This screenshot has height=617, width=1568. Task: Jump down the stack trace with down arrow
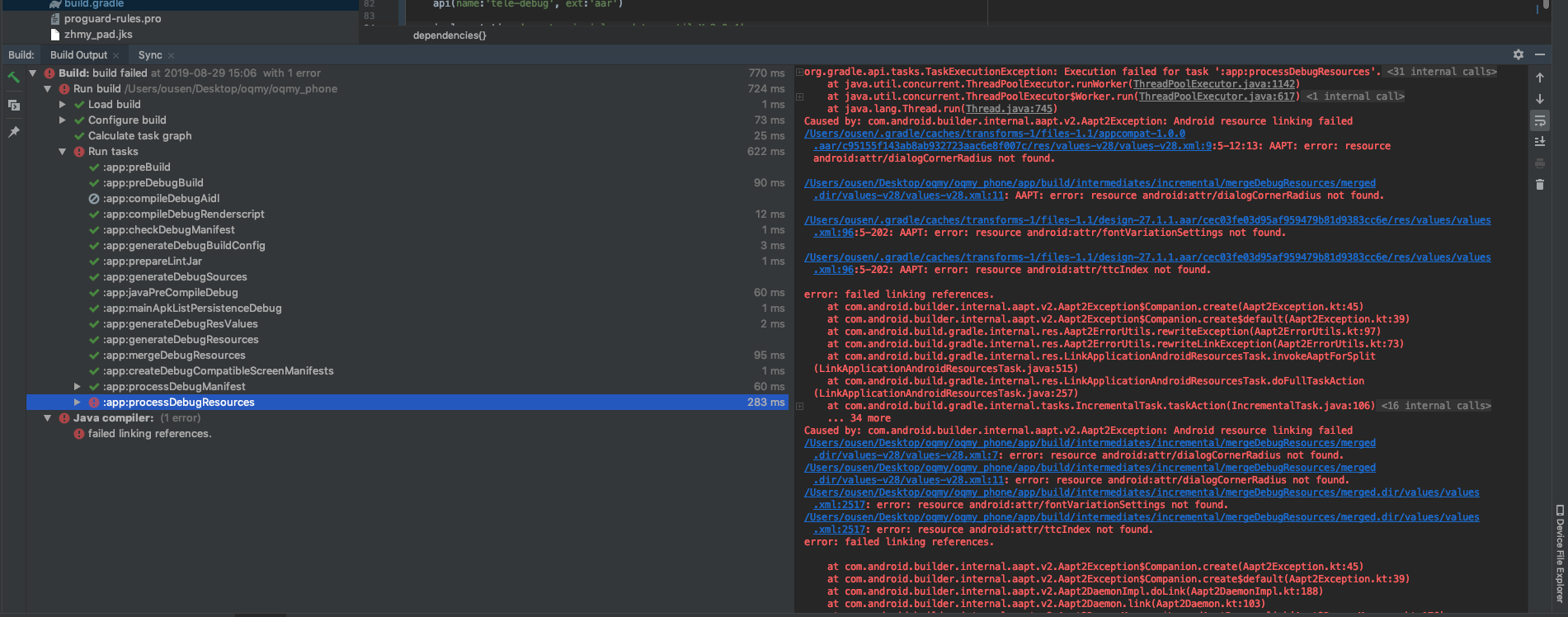coord(1539,99)
